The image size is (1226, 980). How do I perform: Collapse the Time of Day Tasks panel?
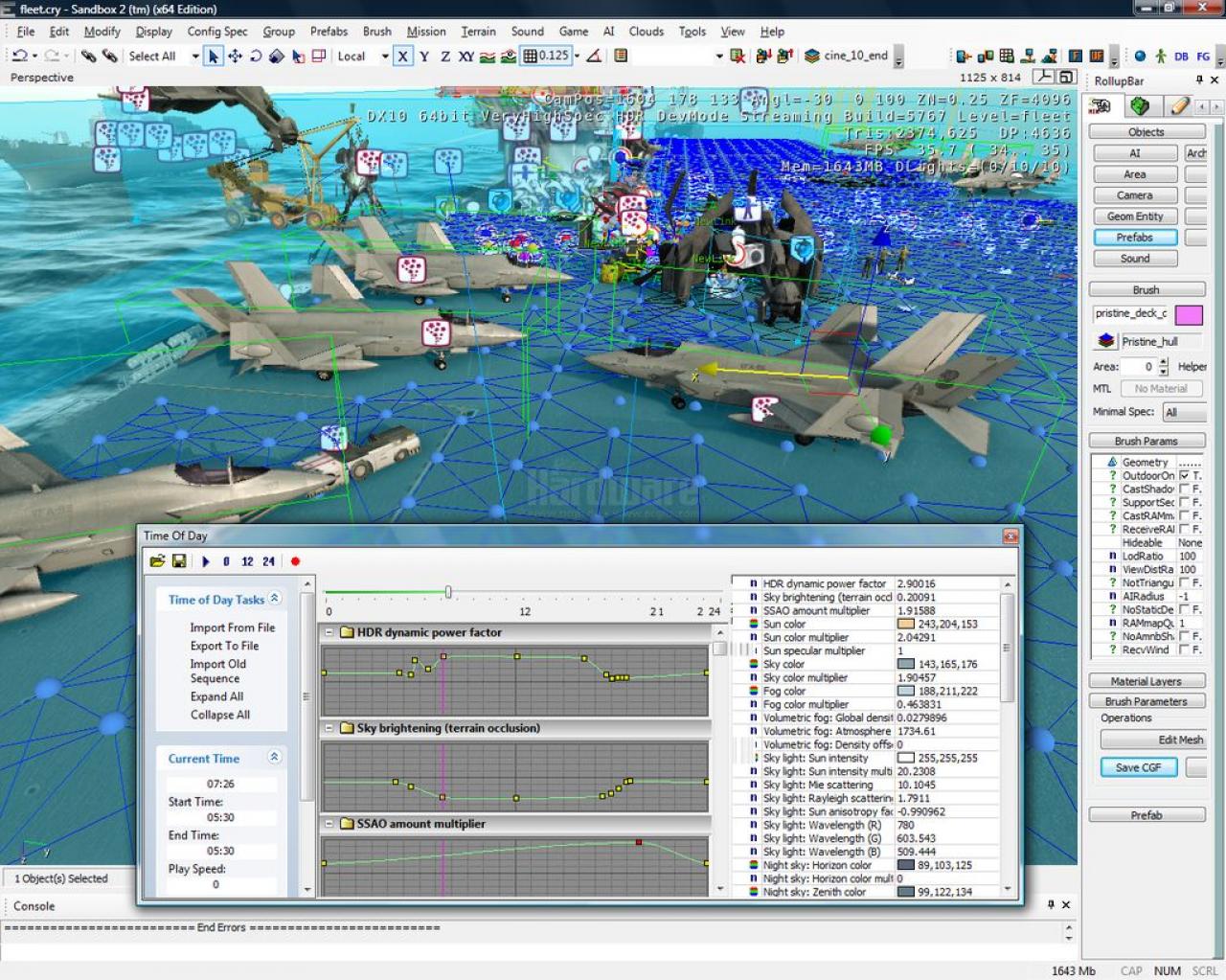point(274,598)
